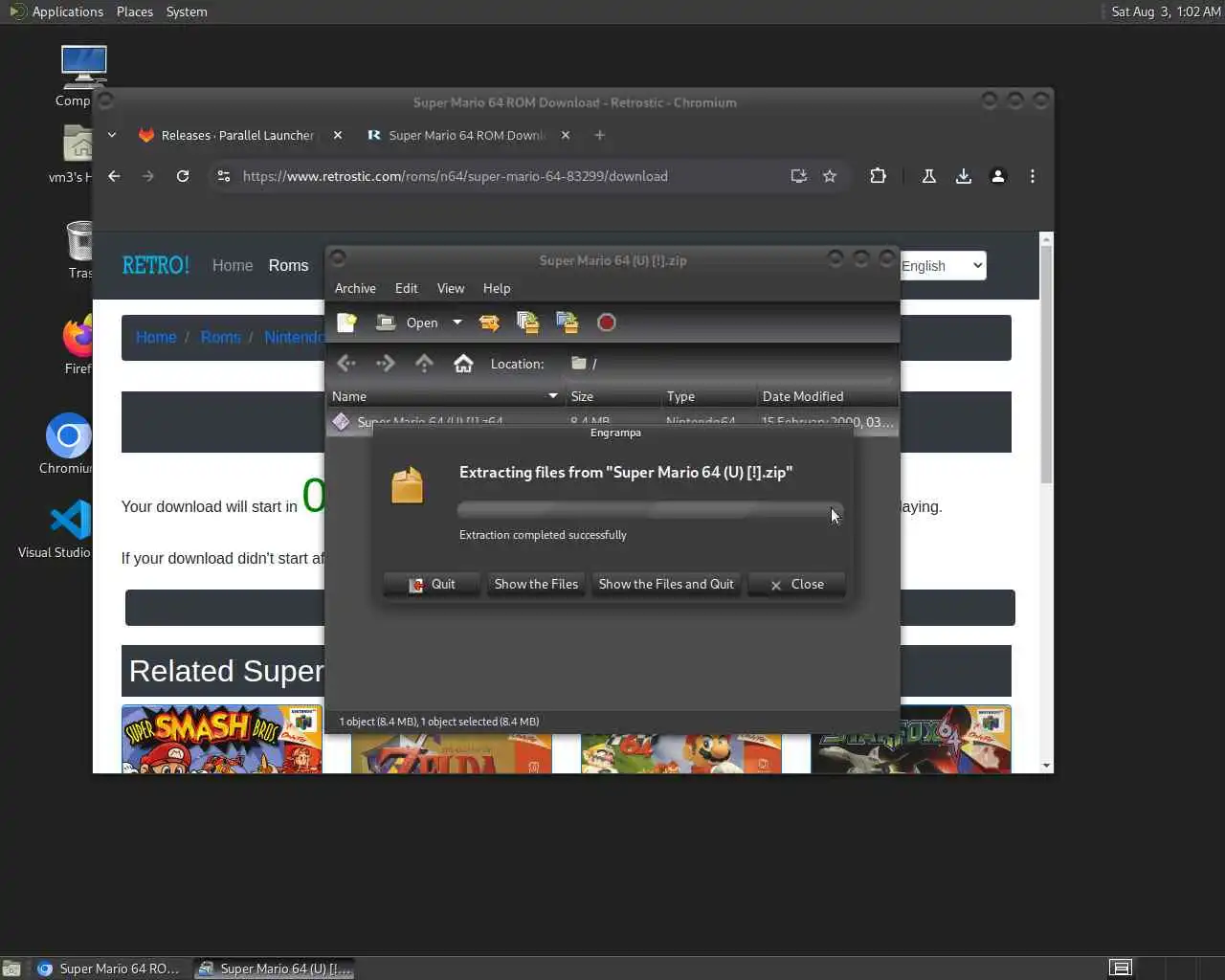The width and height of the screenshot is (1225, 980).
Task: Click the Super Smash Bros related game thumbnail
Action: (x=222, y=739)
